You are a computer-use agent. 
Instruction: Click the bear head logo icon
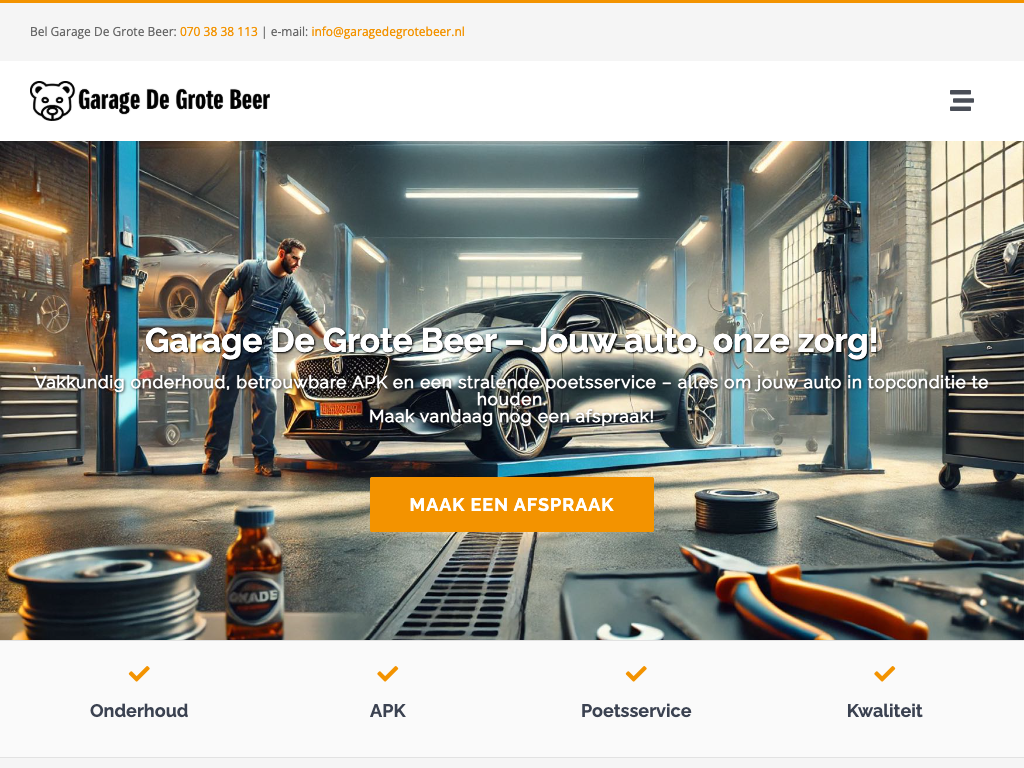click(x=52, y=100)
